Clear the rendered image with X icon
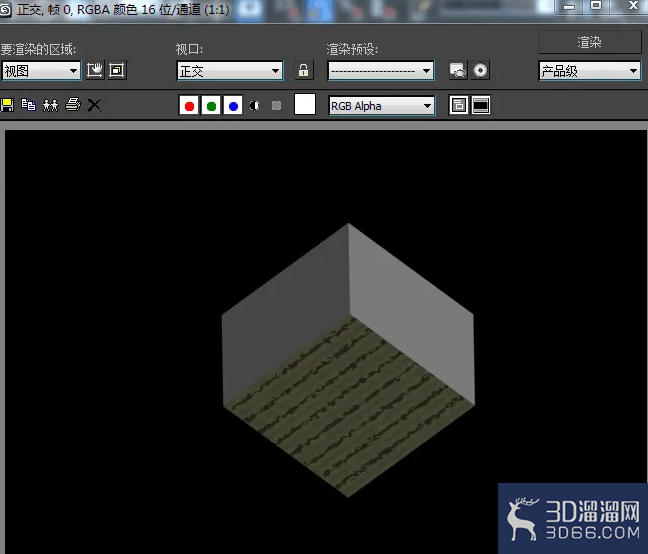 (x=94, y=105)
